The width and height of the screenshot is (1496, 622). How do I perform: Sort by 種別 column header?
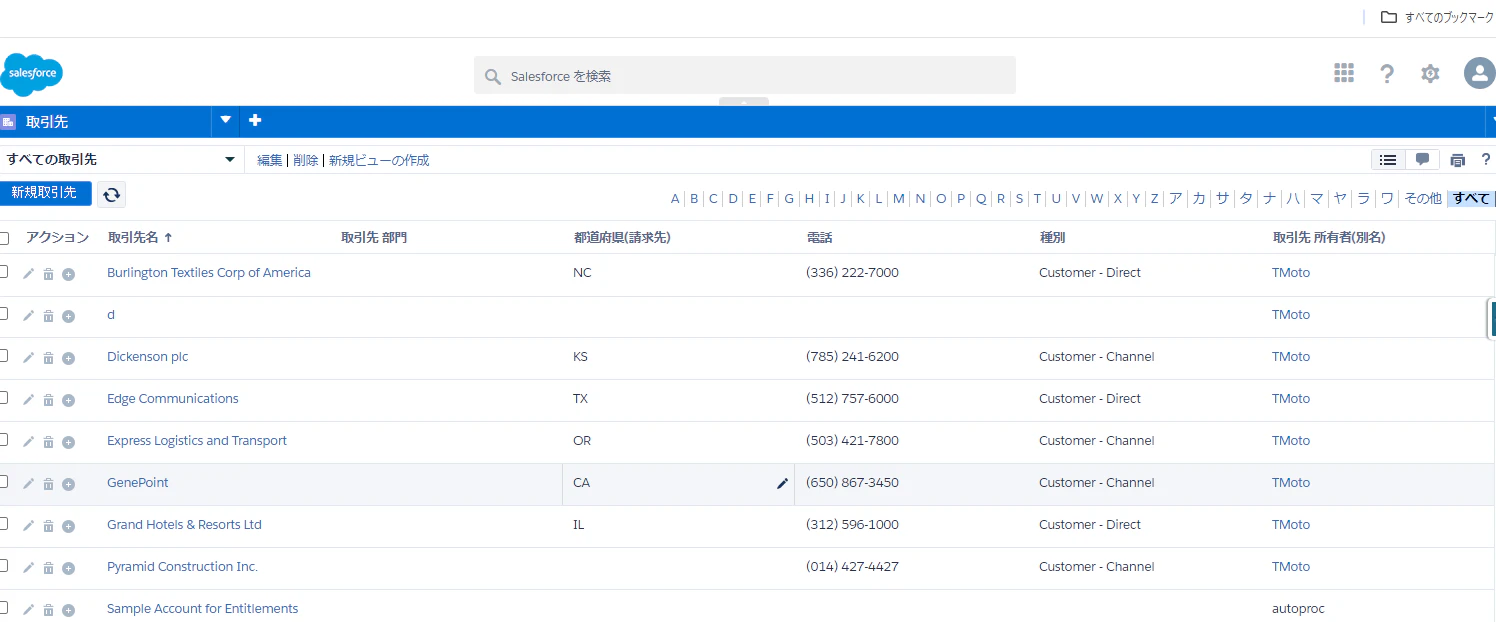coord(1052,238)
